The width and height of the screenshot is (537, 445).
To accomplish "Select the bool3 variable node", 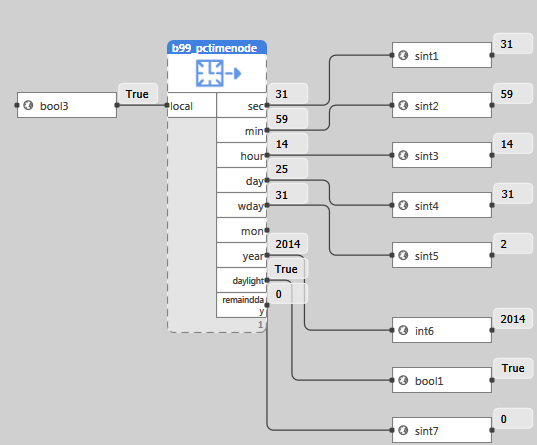I will tap(67, 105).
